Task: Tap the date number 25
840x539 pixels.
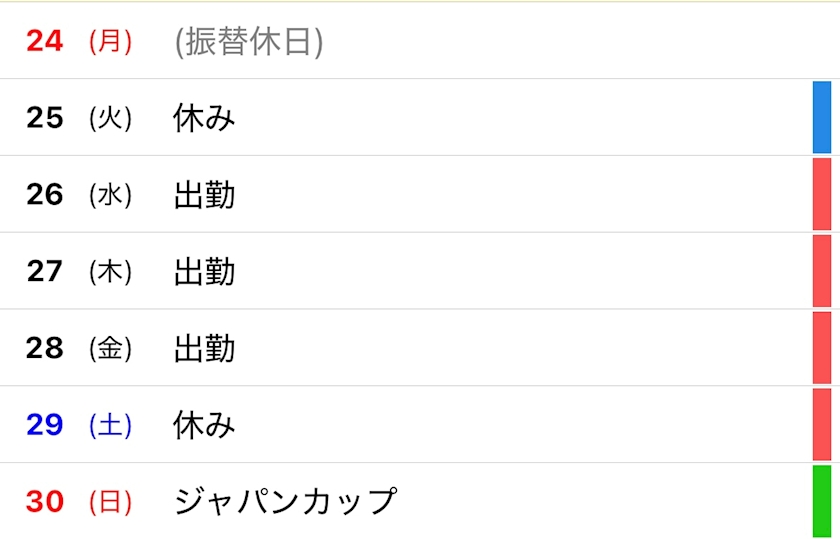Action: [x=45, y=118]
